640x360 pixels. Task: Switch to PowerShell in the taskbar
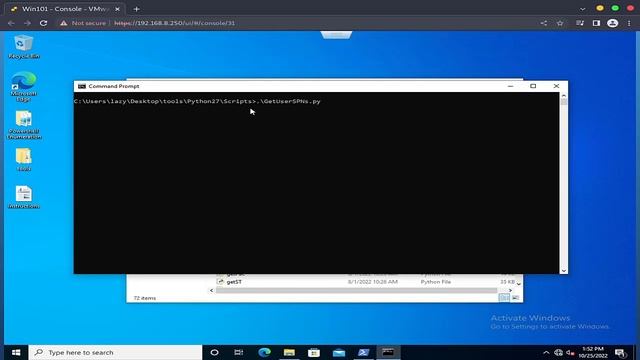363,352
